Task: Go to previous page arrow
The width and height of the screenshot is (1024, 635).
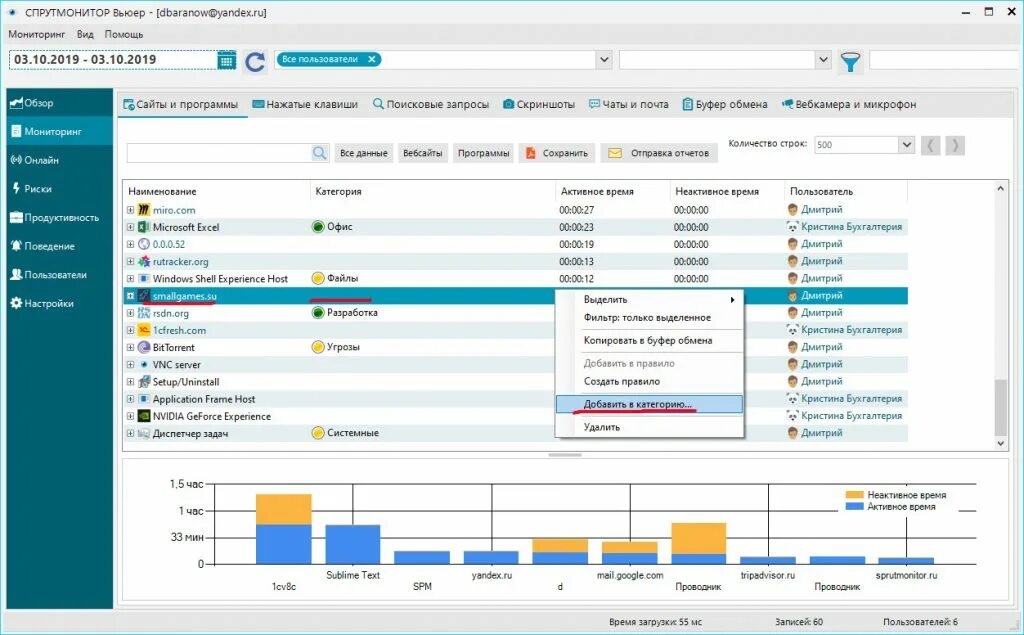Action: click(931, 145)
